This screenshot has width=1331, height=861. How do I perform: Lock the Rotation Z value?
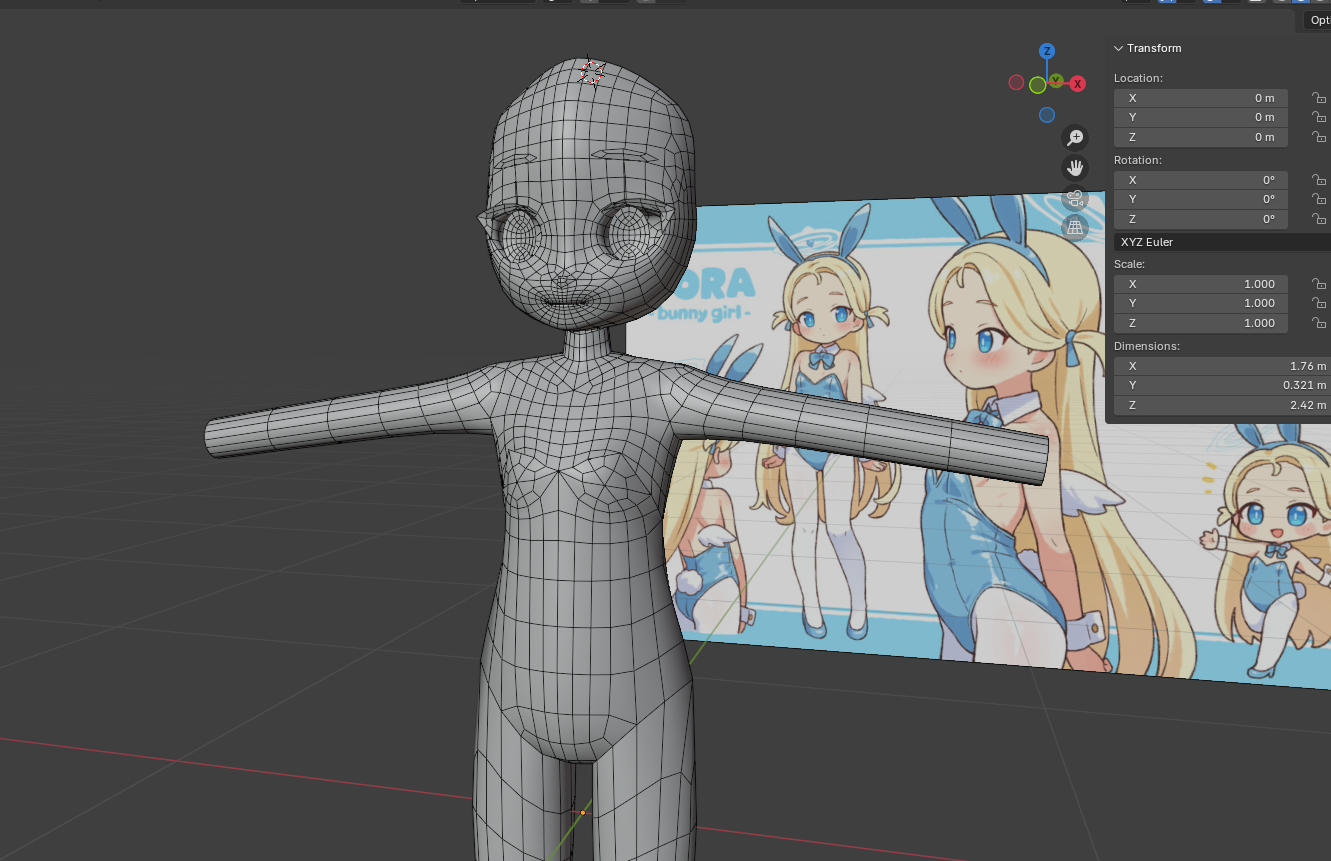tap(1319, 219)
